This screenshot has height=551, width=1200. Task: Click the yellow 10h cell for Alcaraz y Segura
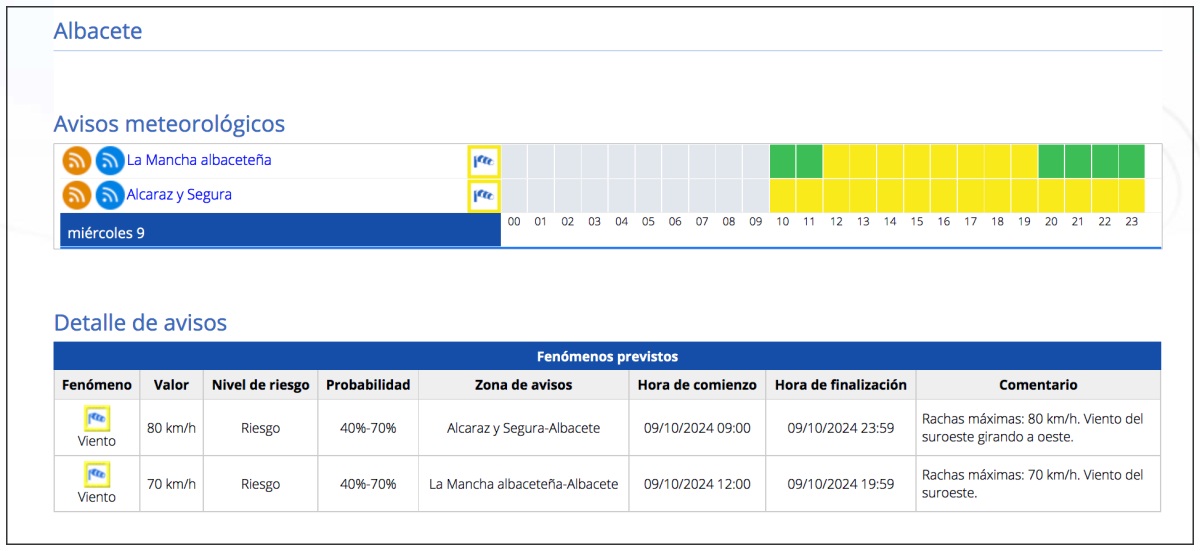(x=782, y=195)
